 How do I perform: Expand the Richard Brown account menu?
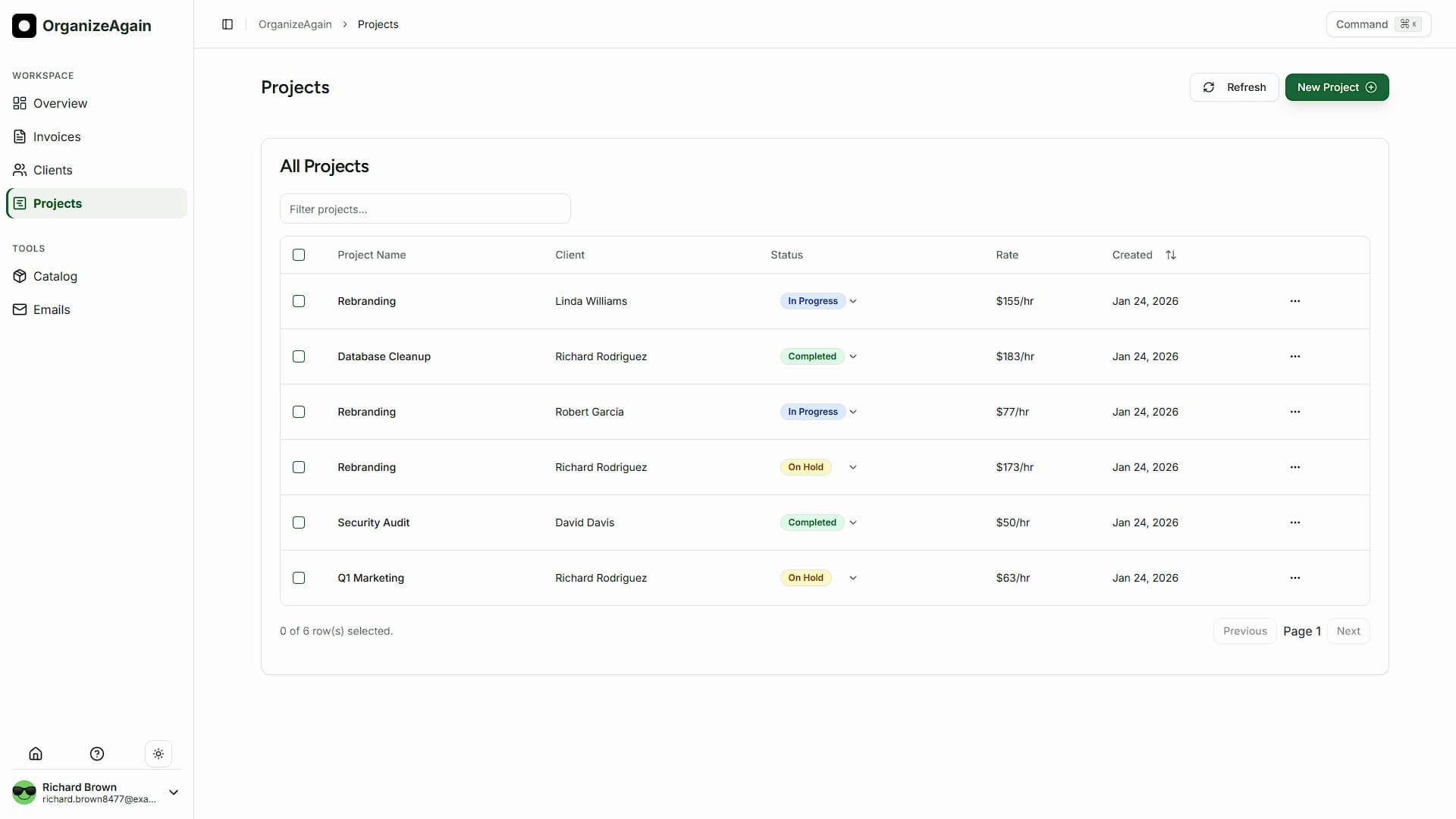[173, 792]
